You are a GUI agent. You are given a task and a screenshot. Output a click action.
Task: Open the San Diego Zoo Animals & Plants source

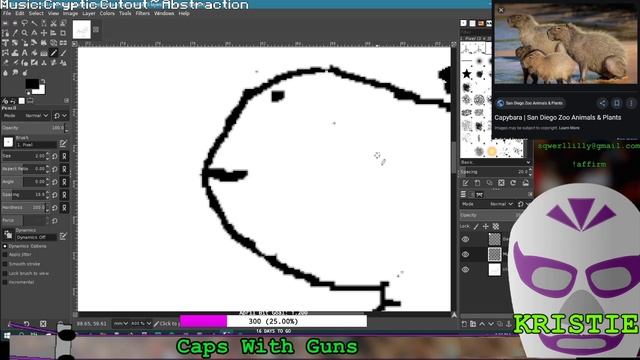(530, 103)
